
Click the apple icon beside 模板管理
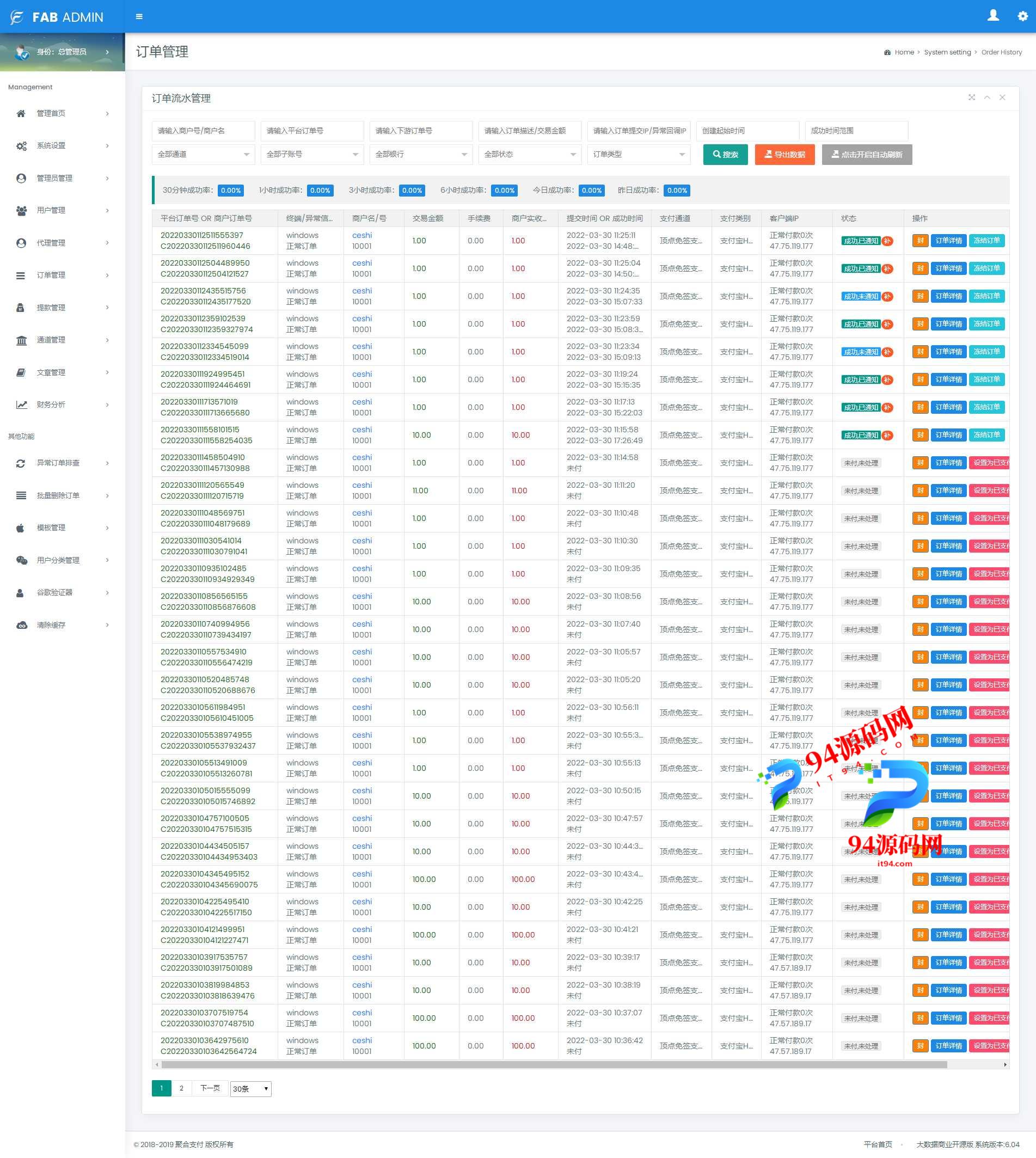pos(21,528)
